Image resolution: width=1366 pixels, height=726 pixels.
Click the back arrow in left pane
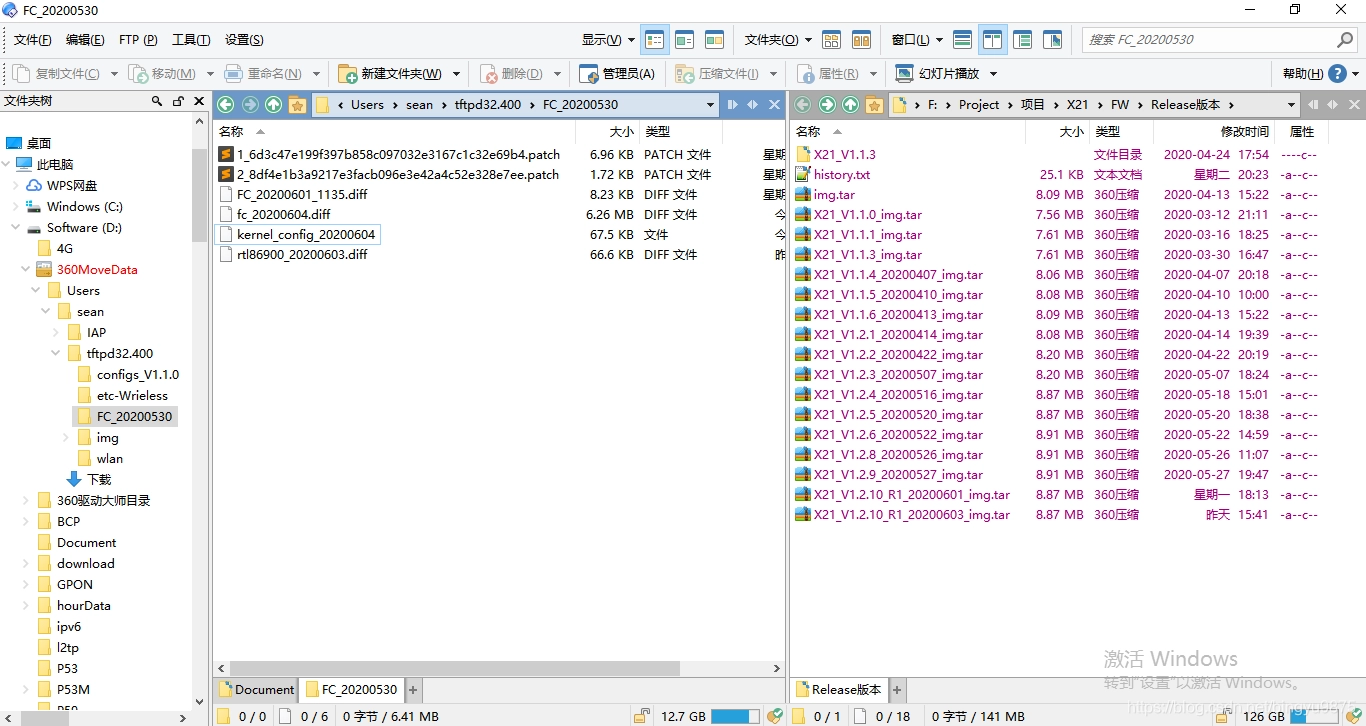coord(226,105)
